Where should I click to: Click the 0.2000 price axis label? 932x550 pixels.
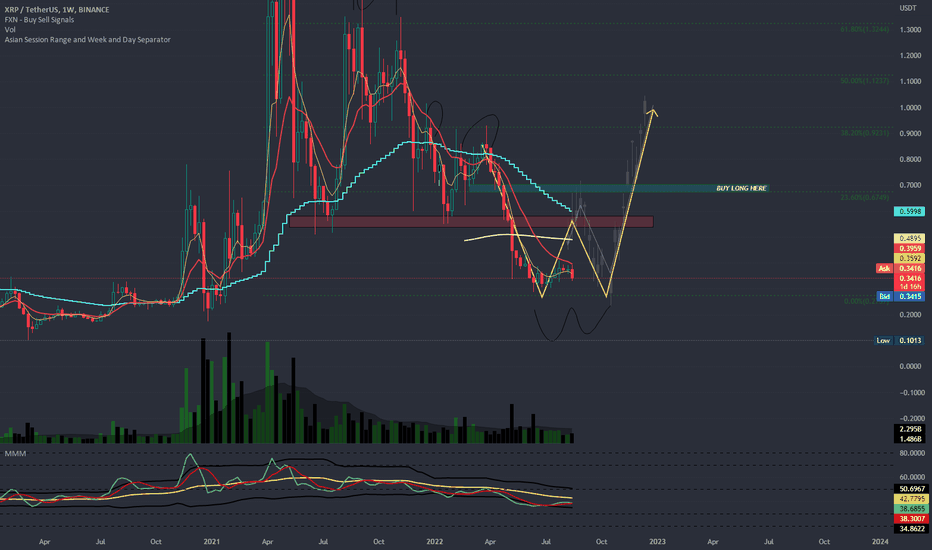click(910, 315)
